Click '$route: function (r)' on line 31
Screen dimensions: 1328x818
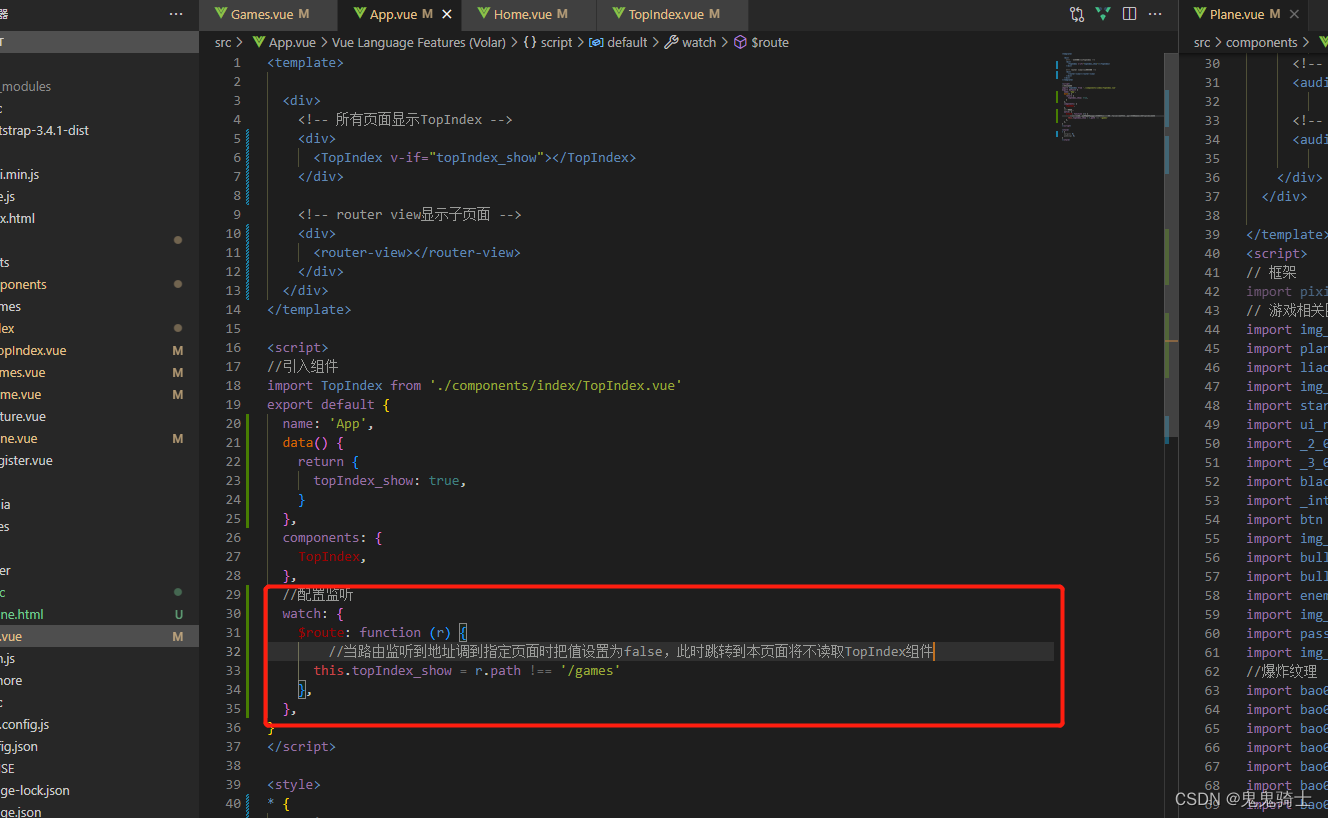click(x=375, y=632)
